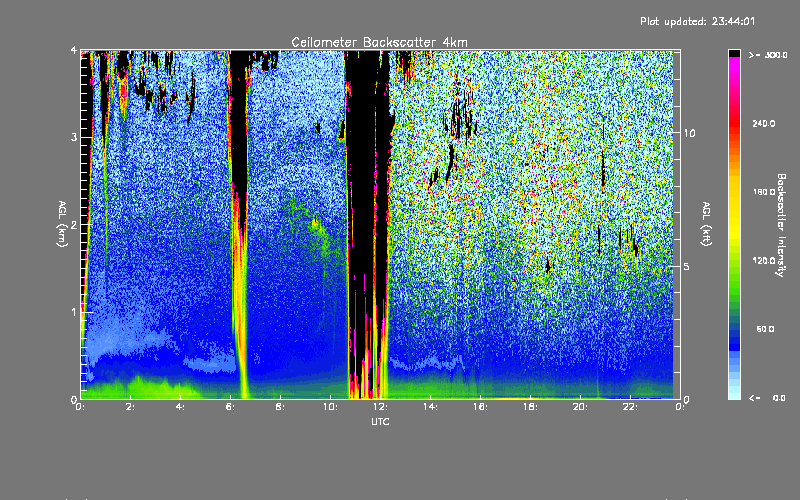800x500 pixels.
Task: Click the "2" tick on the km axis
Action: [x=74, y=225]
